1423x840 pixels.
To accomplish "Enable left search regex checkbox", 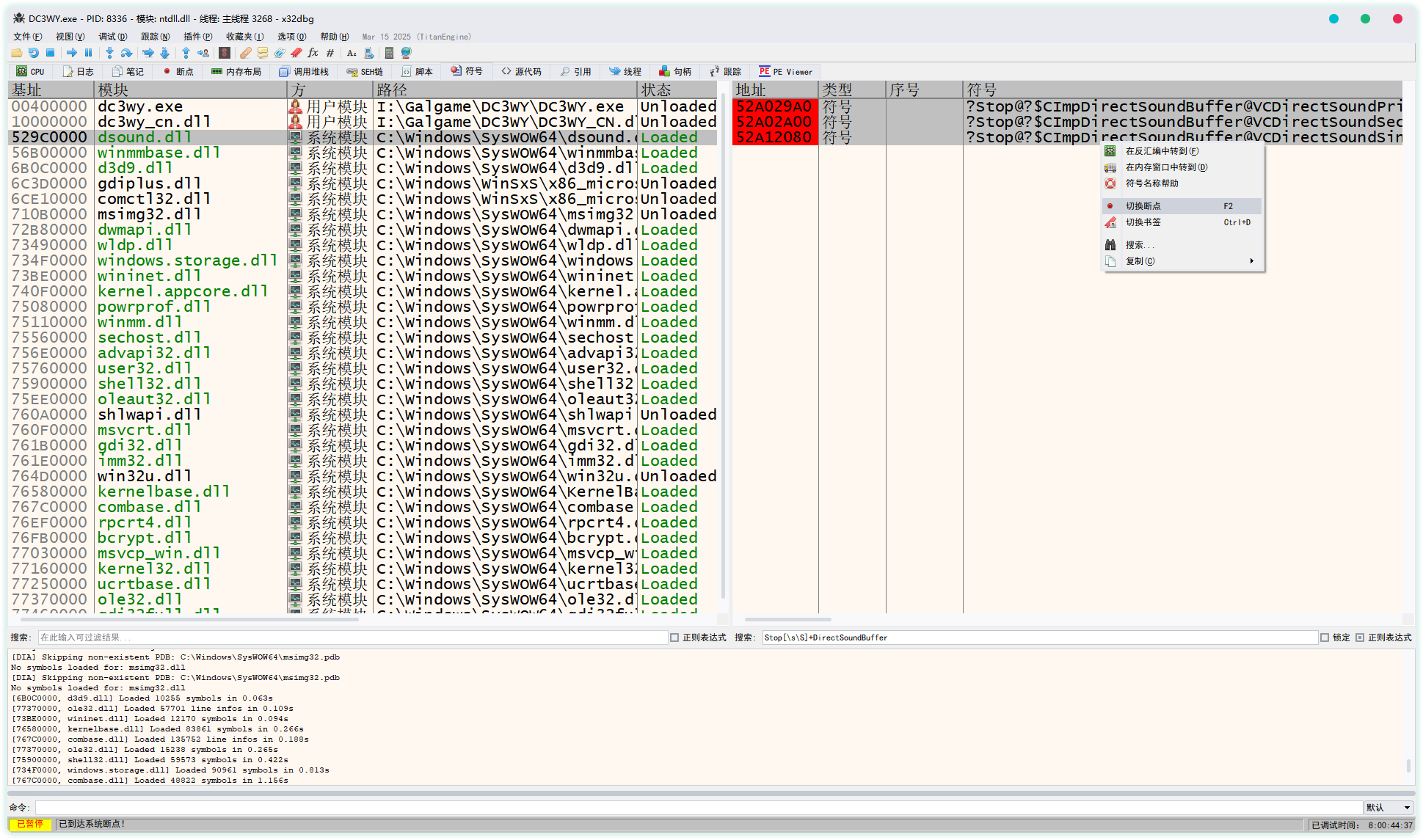I will click(674, 638).
